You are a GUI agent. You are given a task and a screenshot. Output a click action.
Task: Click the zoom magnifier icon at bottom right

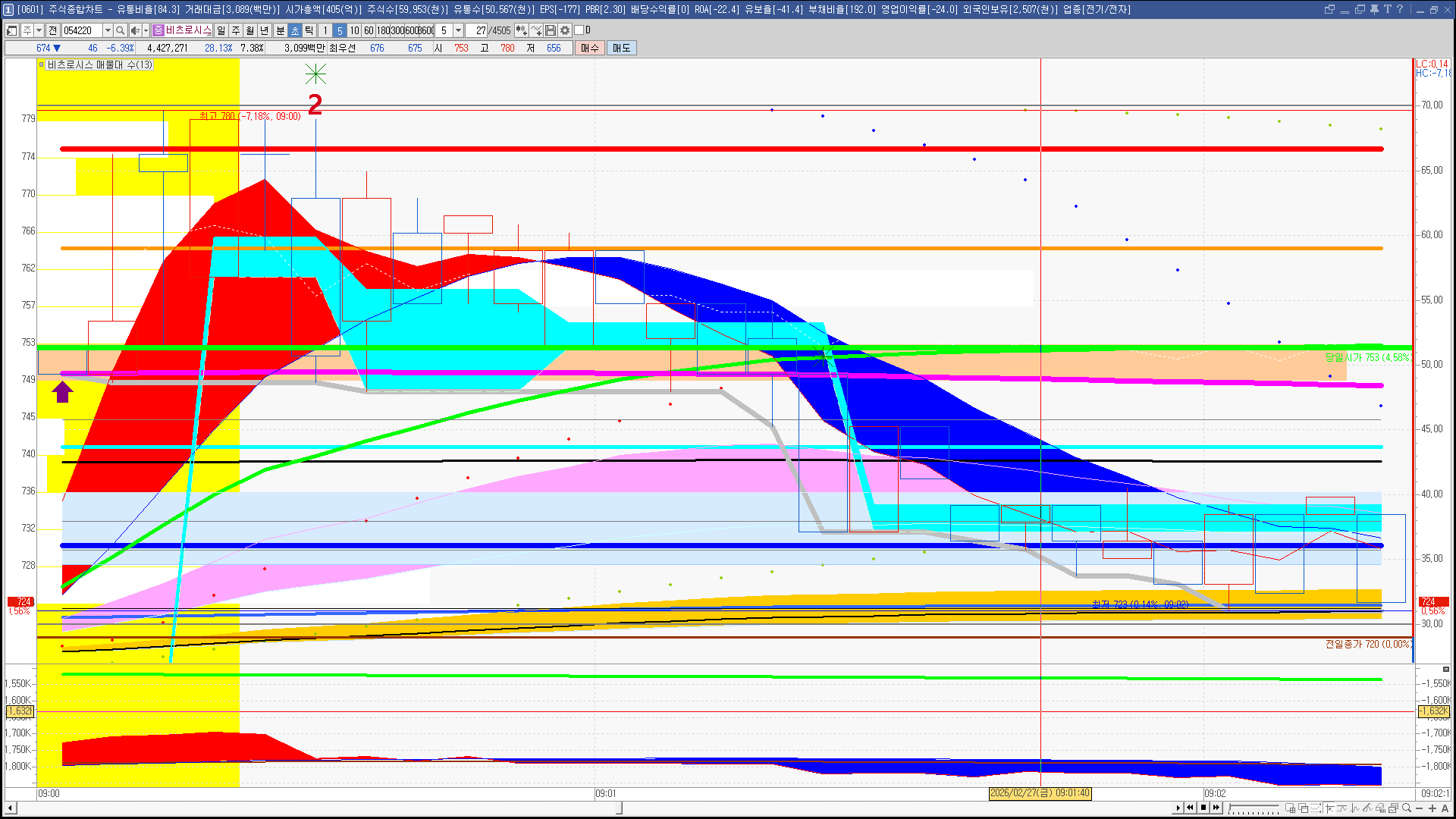[1407, 808]
